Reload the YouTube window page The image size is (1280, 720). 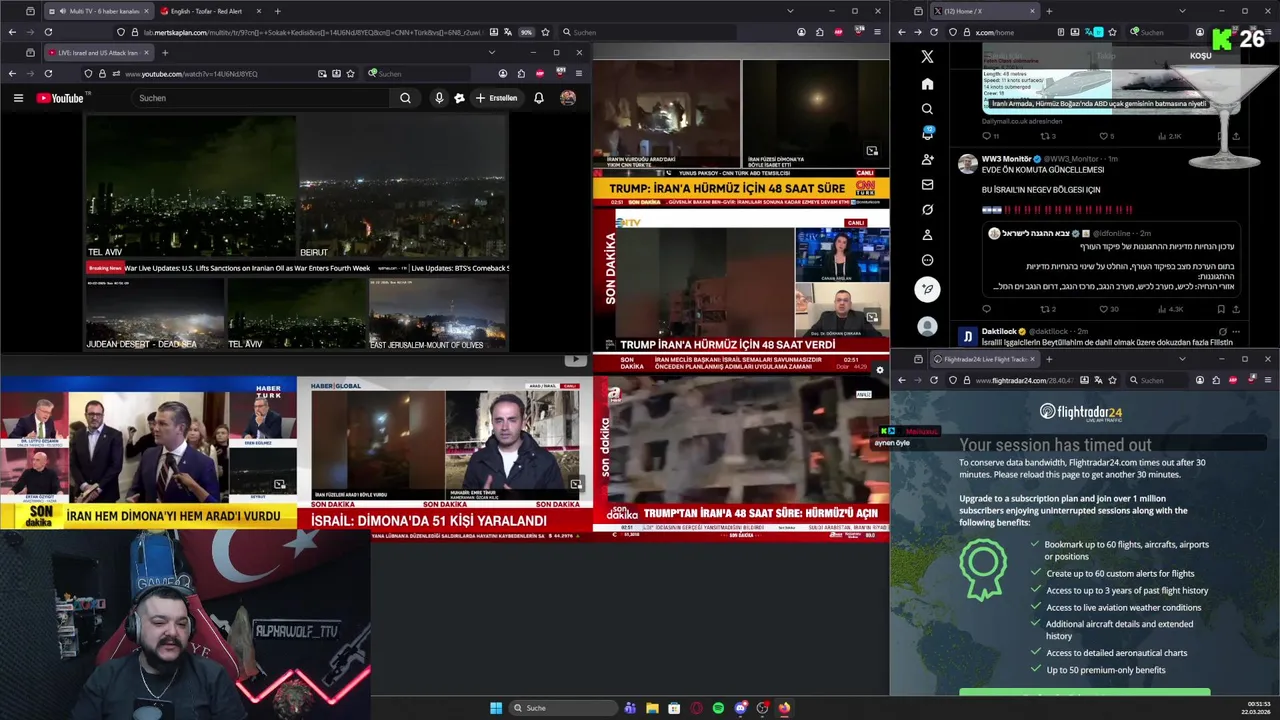pos(48,74)
